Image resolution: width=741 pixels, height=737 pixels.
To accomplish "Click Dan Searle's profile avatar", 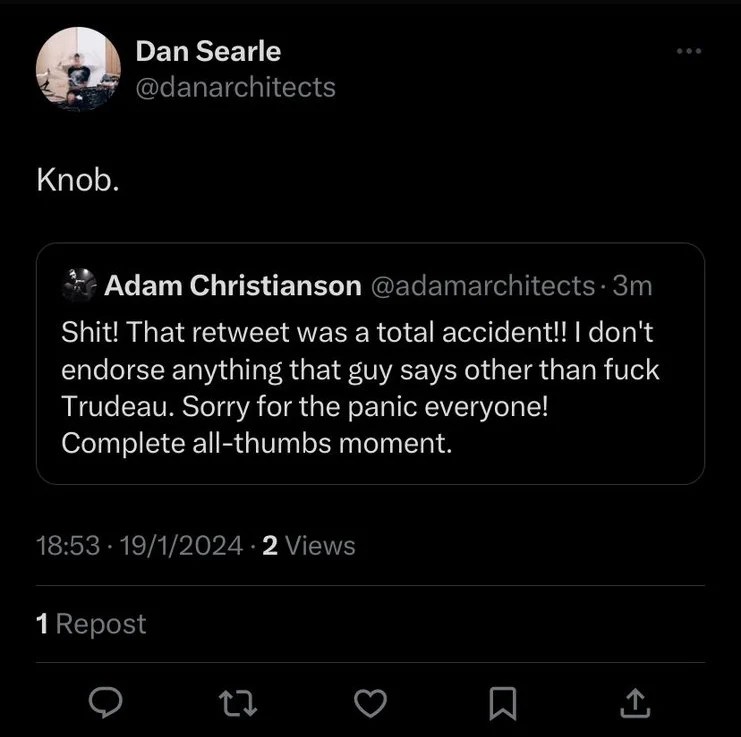I will pos(78,68).
